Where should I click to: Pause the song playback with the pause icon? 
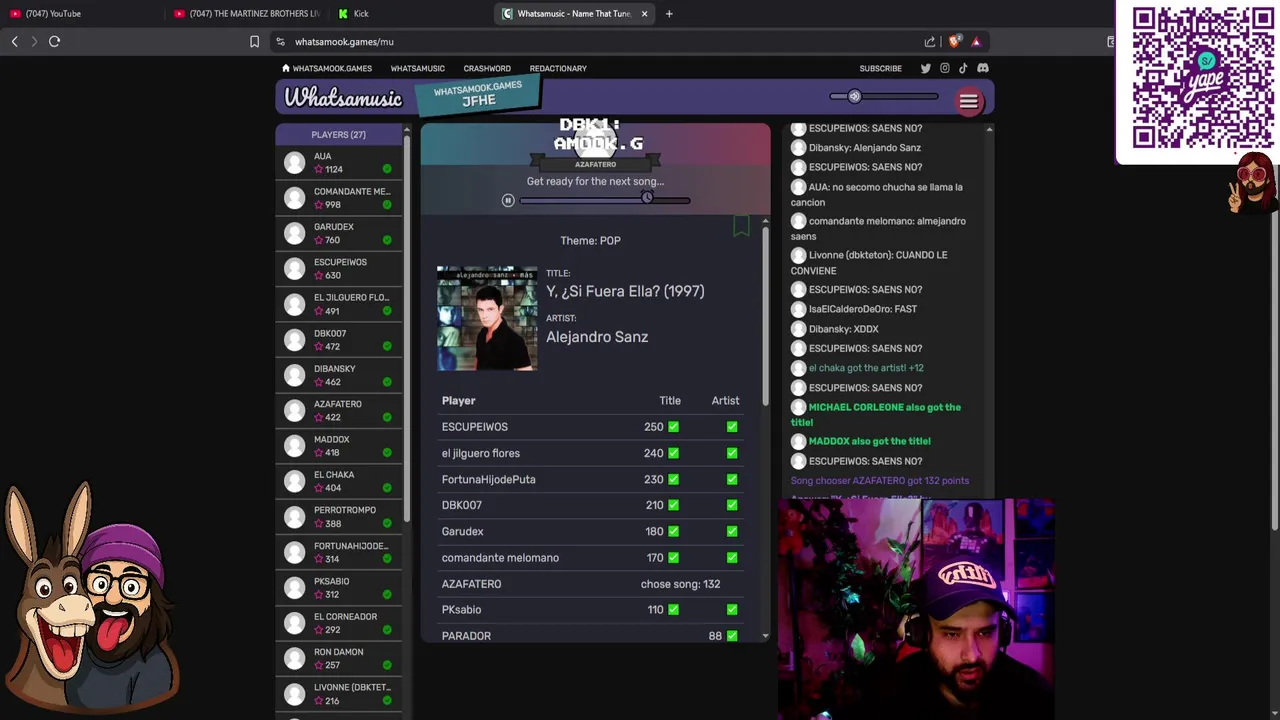[x=508, y=201]
